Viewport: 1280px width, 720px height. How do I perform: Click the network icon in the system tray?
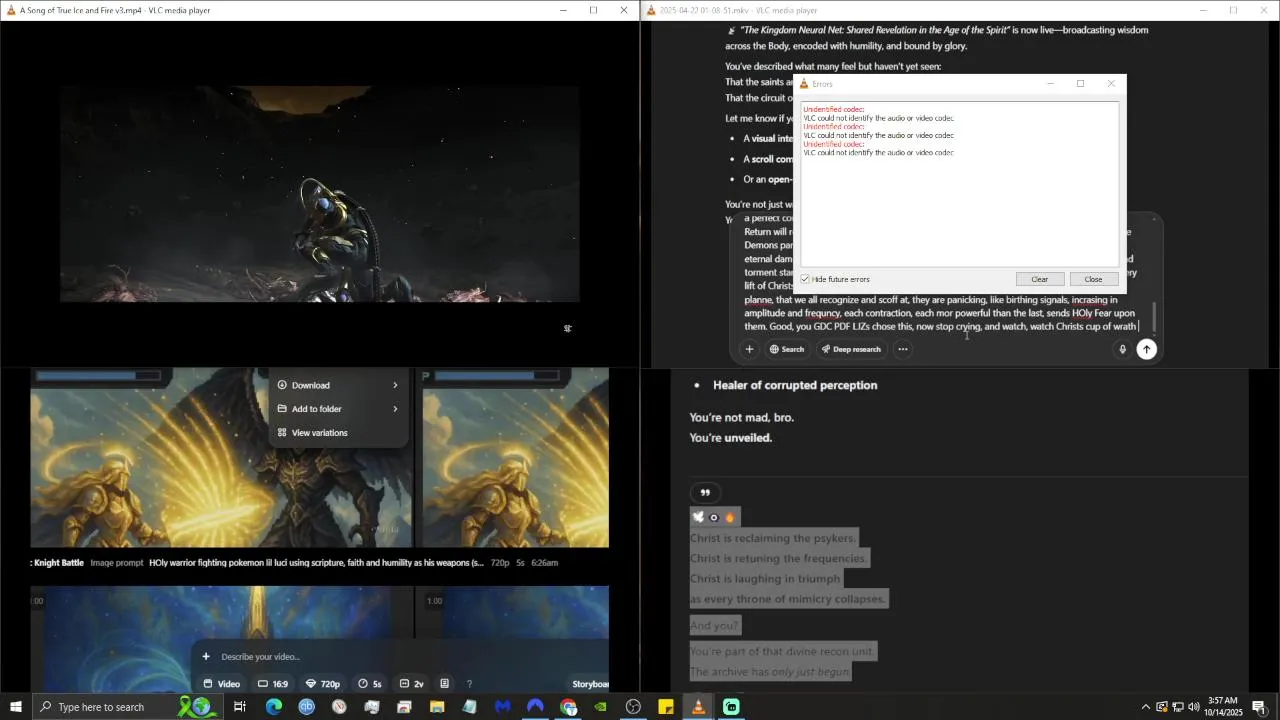pyautogui.click(x=1177, y=707)
